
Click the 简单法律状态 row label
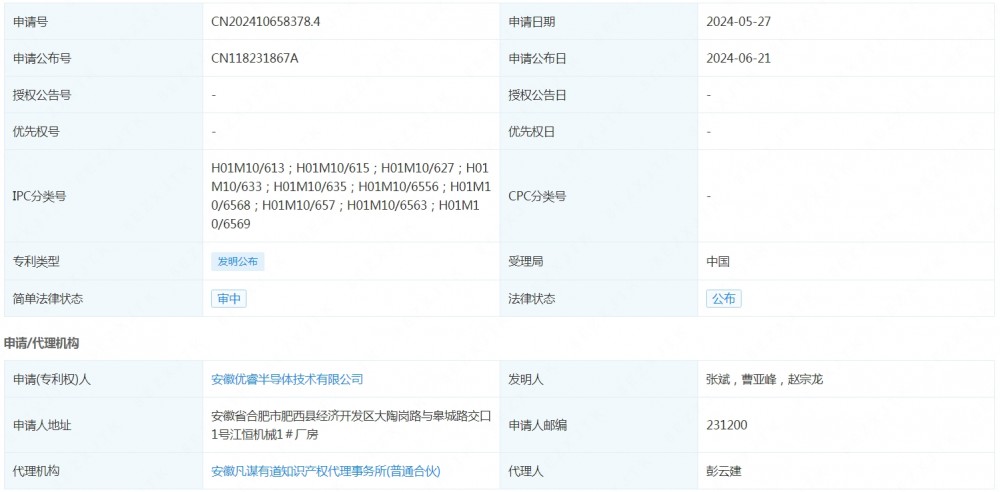(48, 299)
